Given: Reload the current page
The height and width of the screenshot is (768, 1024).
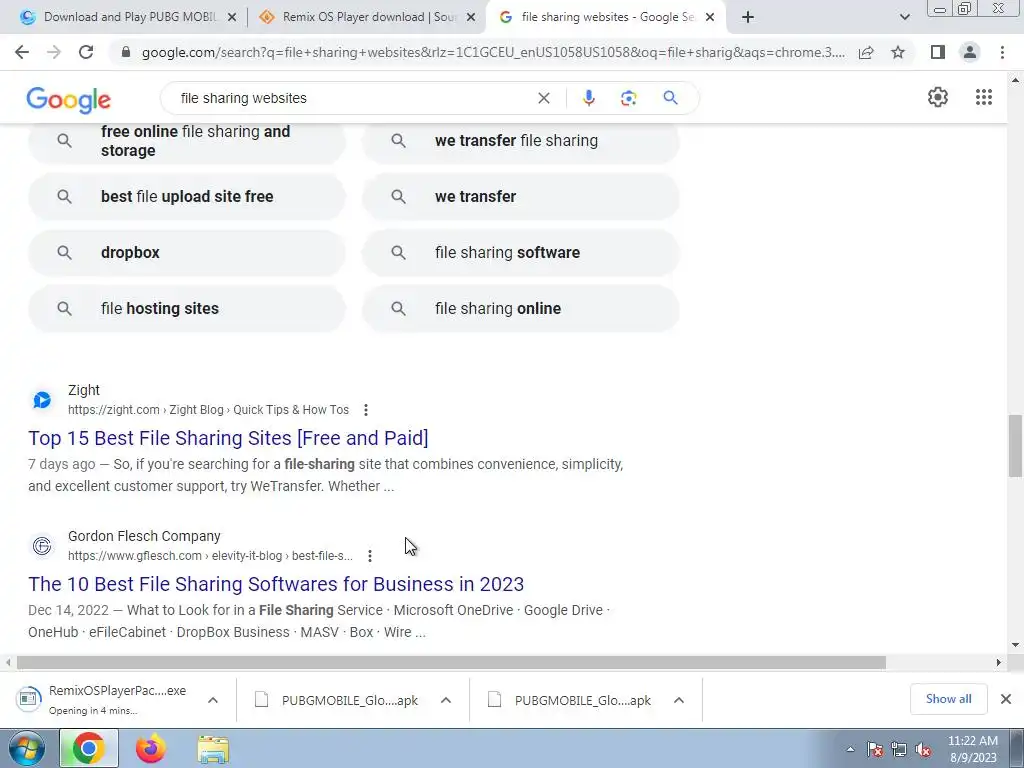Looking at the screenshot, I should click(86, 52).
